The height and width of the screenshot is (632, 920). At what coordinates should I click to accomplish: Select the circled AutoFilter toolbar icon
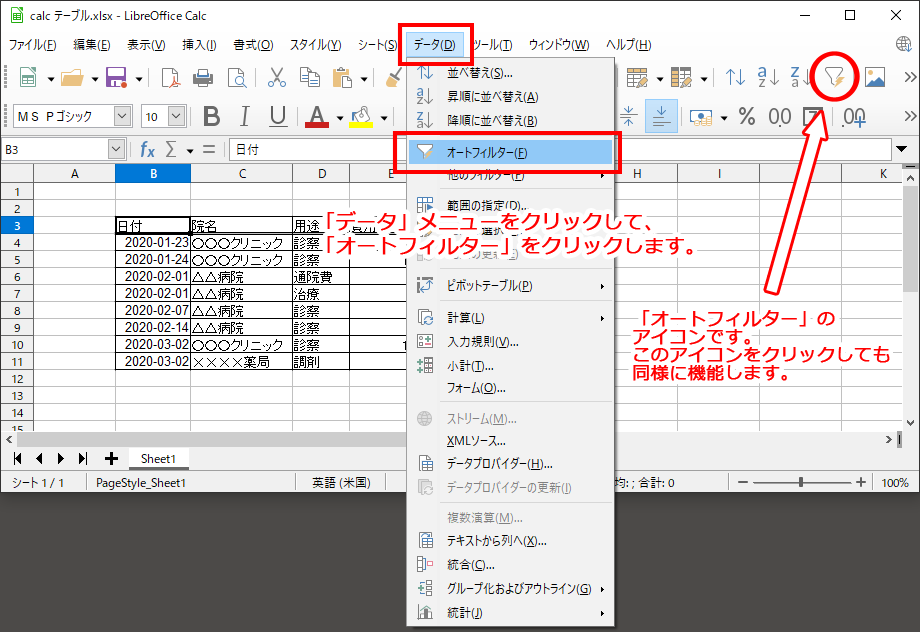coord(836,78)
